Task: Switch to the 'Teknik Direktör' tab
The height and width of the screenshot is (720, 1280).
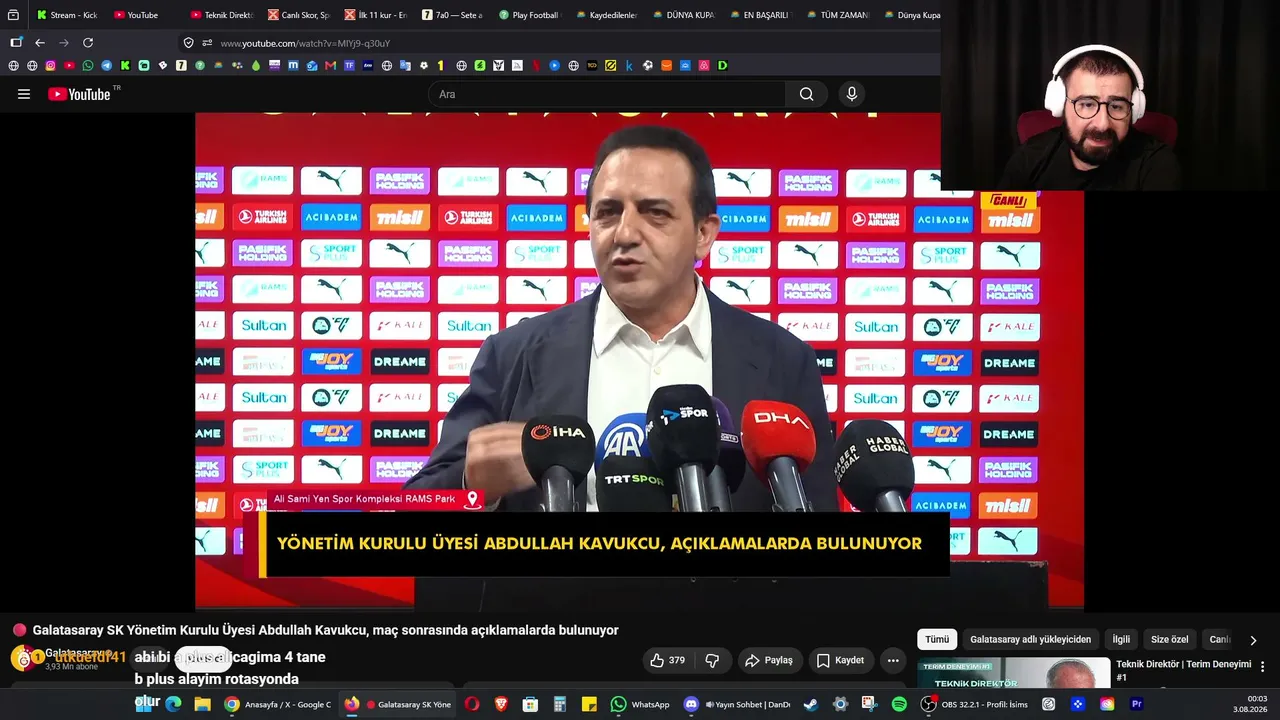Action: coord(221,15)
